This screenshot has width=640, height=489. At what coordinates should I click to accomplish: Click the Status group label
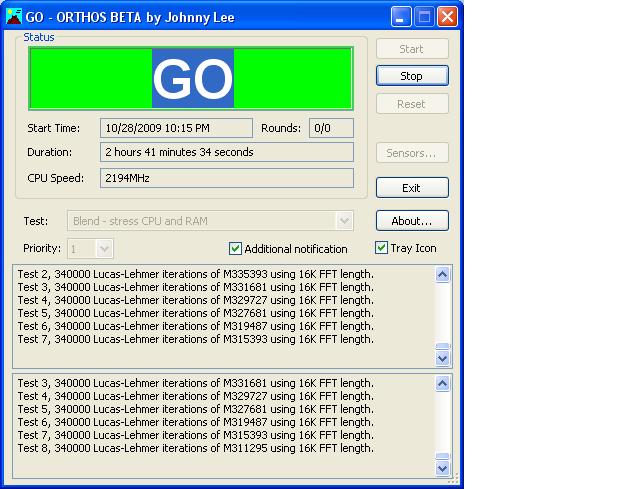pos(39,37)
